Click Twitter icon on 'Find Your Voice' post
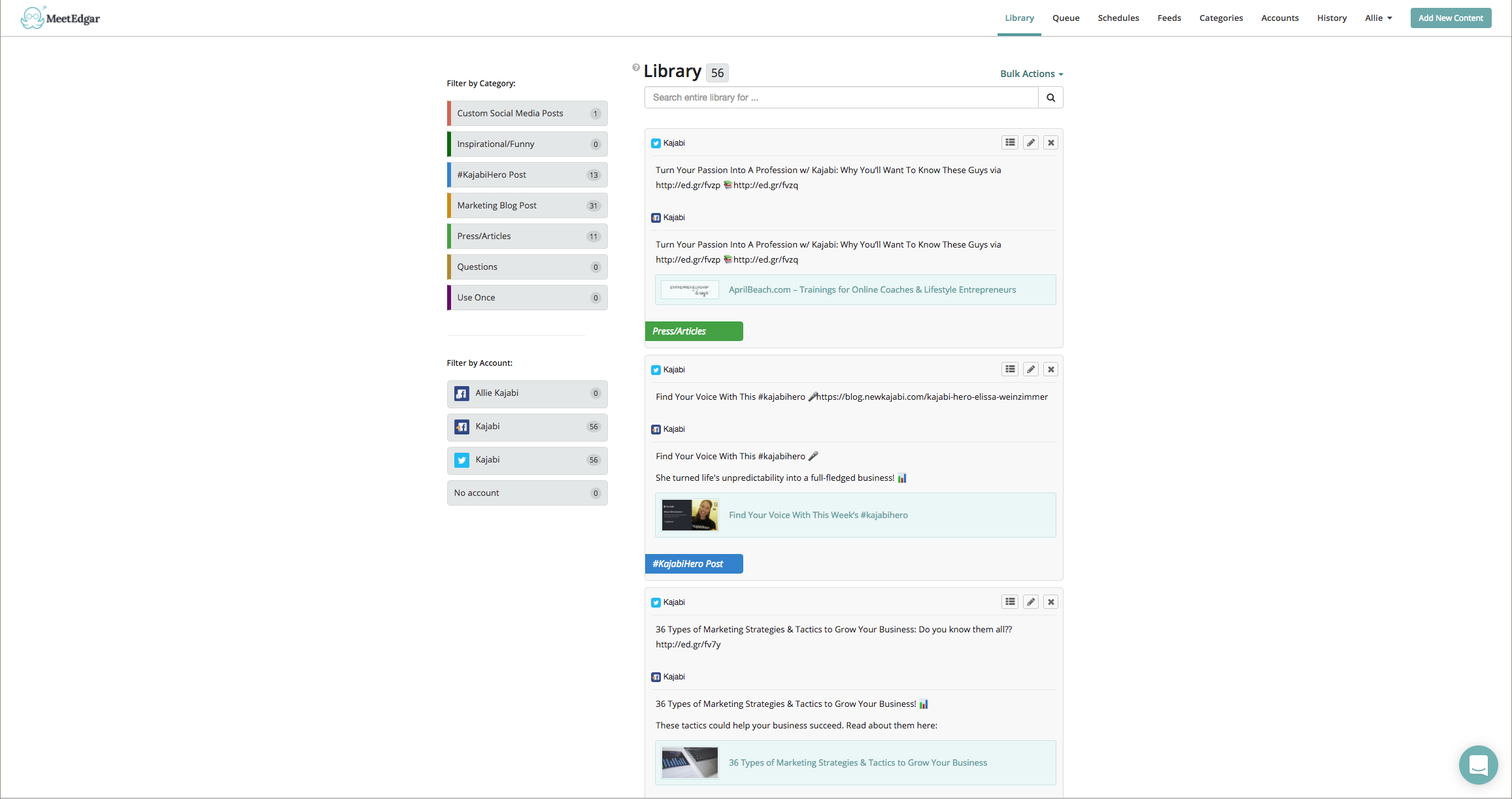The width and height of the screenshot is (1512, 799). pos(656,370)
